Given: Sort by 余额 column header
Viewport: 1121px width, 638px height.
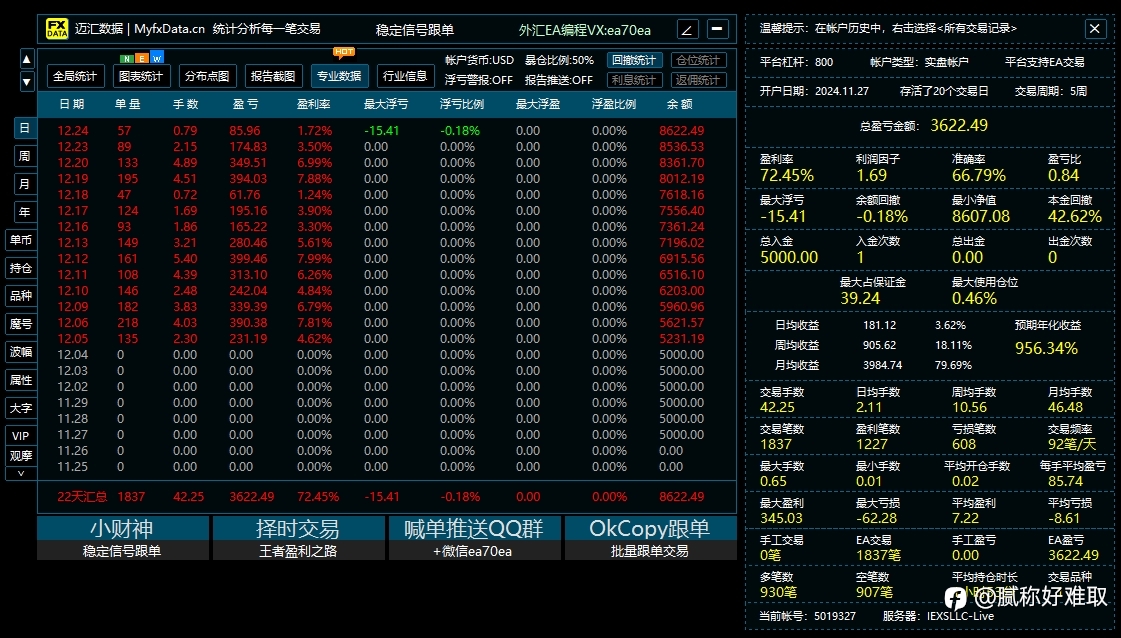Looking at the screenshot, I should point(679,104).
